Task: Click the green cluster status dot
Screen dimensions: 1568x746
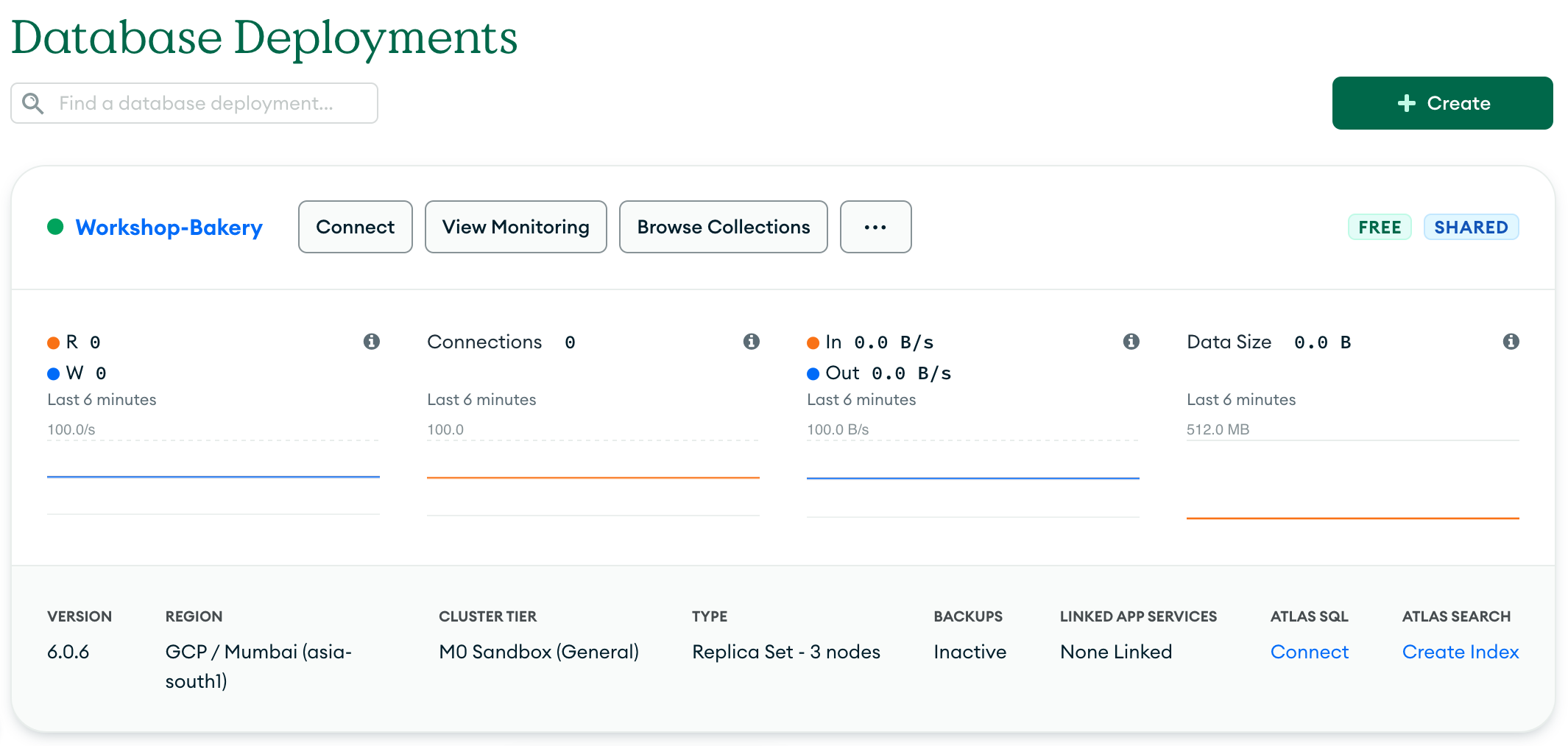Action: click(x=55, y=227)
